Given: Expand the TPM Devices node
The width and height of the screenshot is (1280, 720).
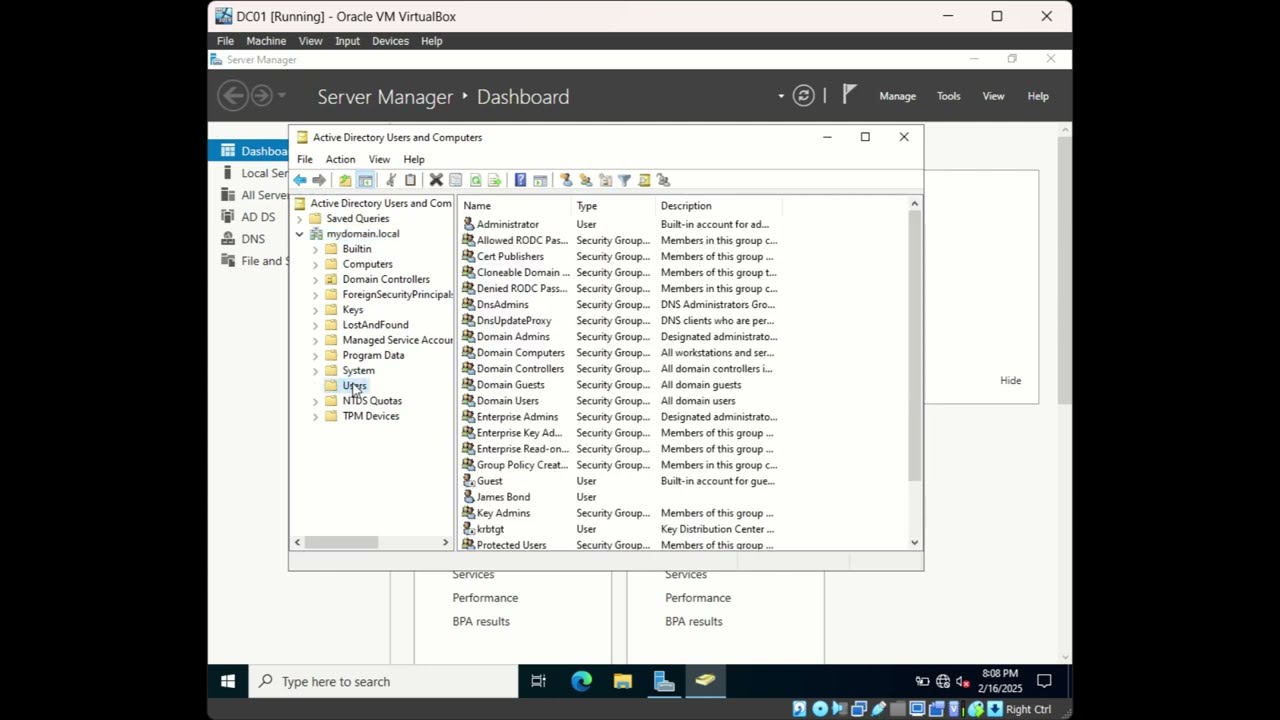Looking at the screenshot, I should click(x=315, y=416).
